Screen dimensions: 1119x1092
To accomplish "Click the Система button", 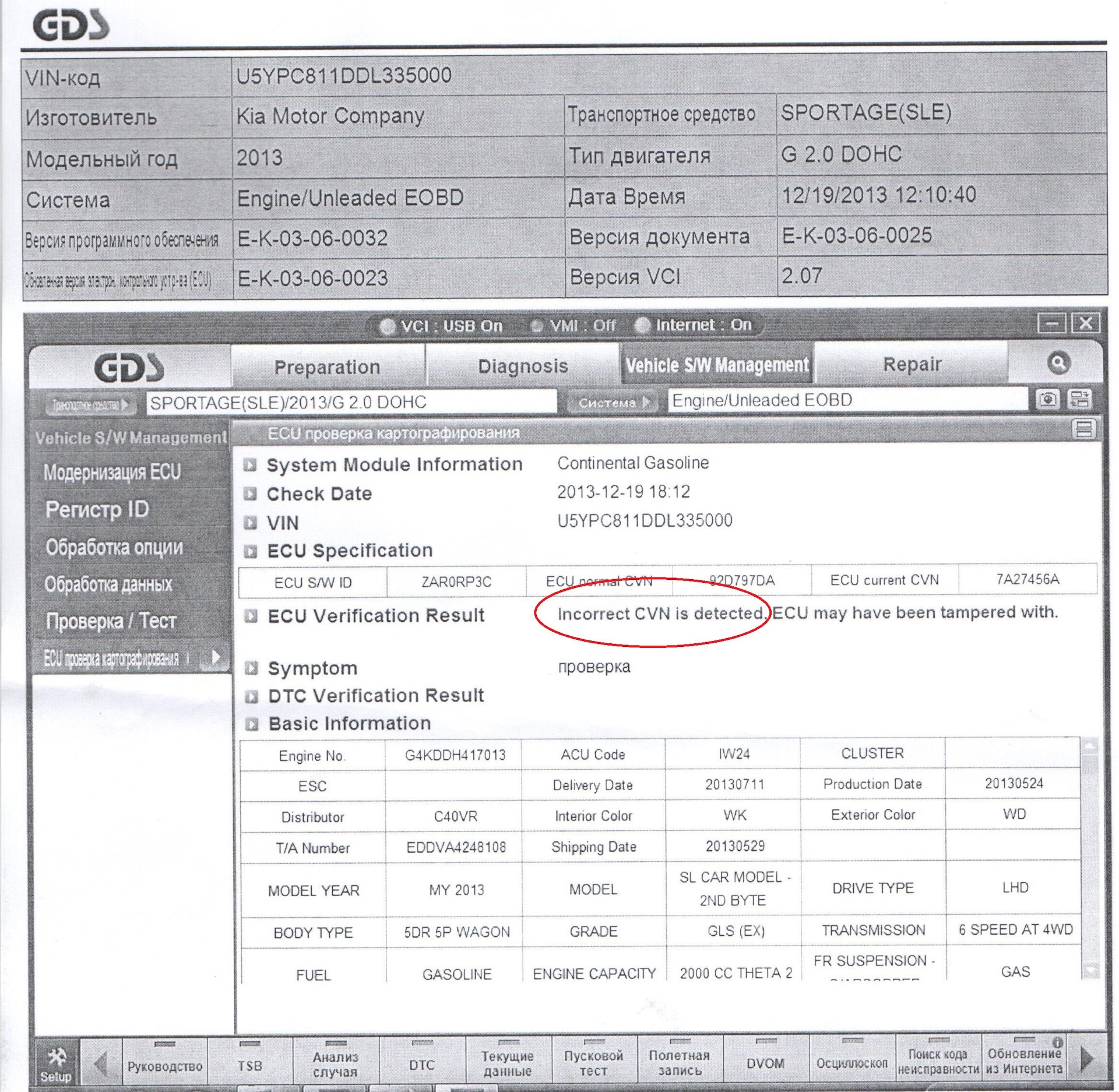I will [613, 402].
